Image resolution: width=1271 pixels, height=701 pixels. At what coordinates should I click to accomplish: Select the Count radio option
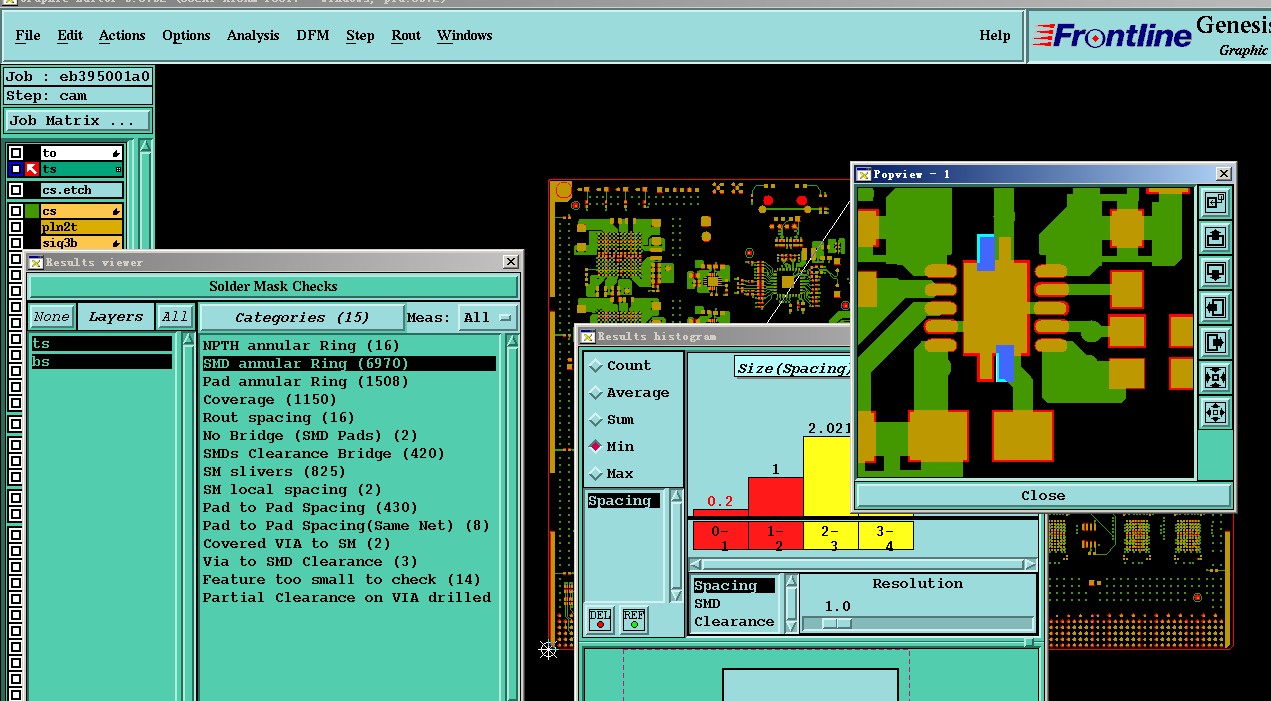click(x=621, y=366)
